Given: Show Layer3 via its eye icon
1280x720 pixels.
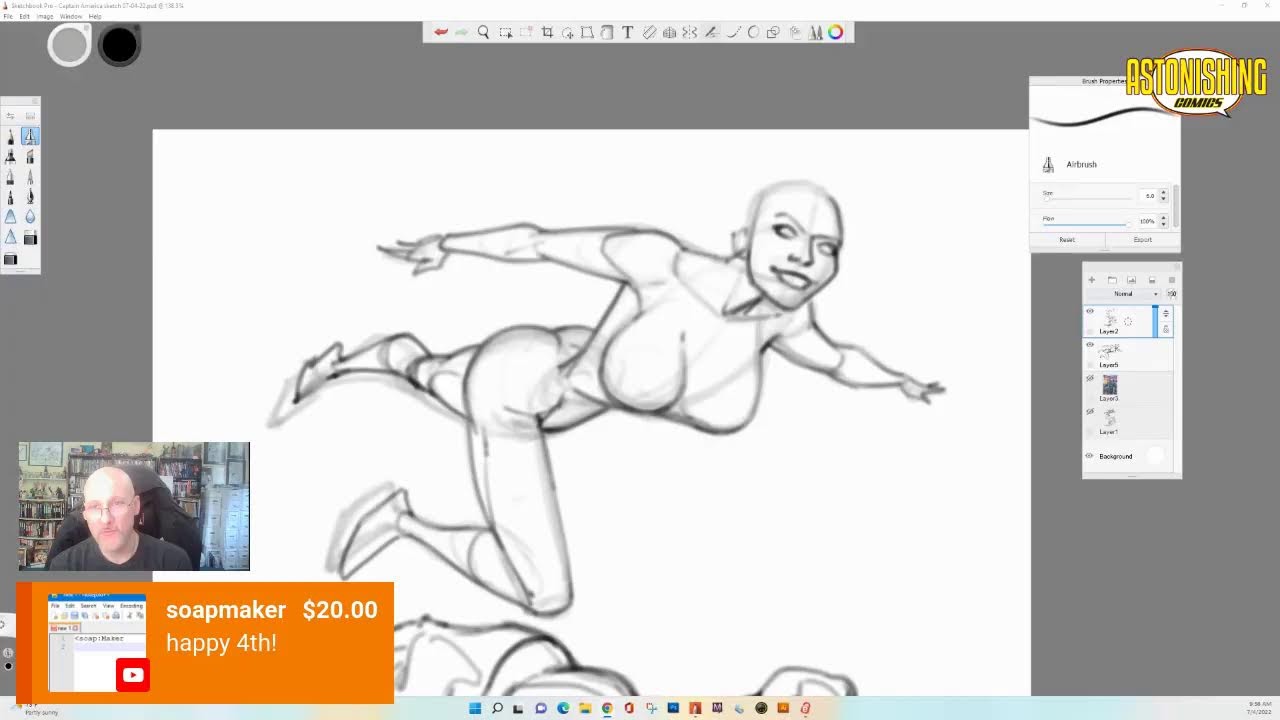Looking at the screenshot, I should coord(1090,378).
